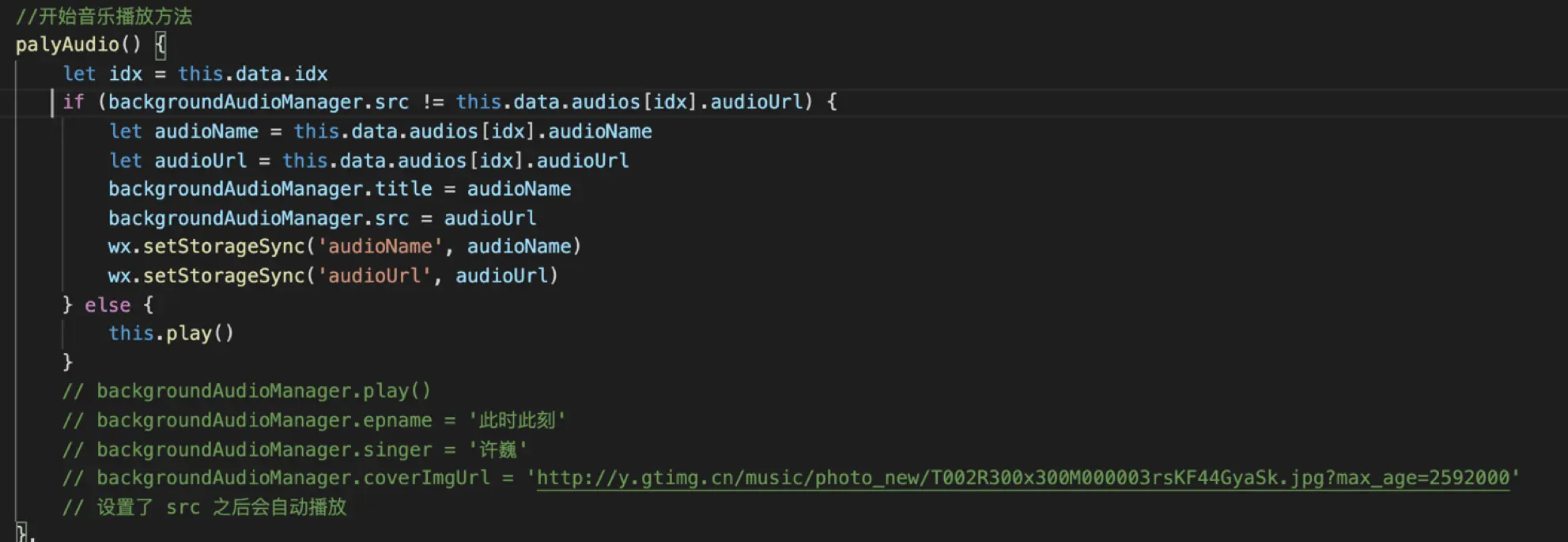
Task: Click commented backgroundAudioManager.play() line
Action: point(263,391)
